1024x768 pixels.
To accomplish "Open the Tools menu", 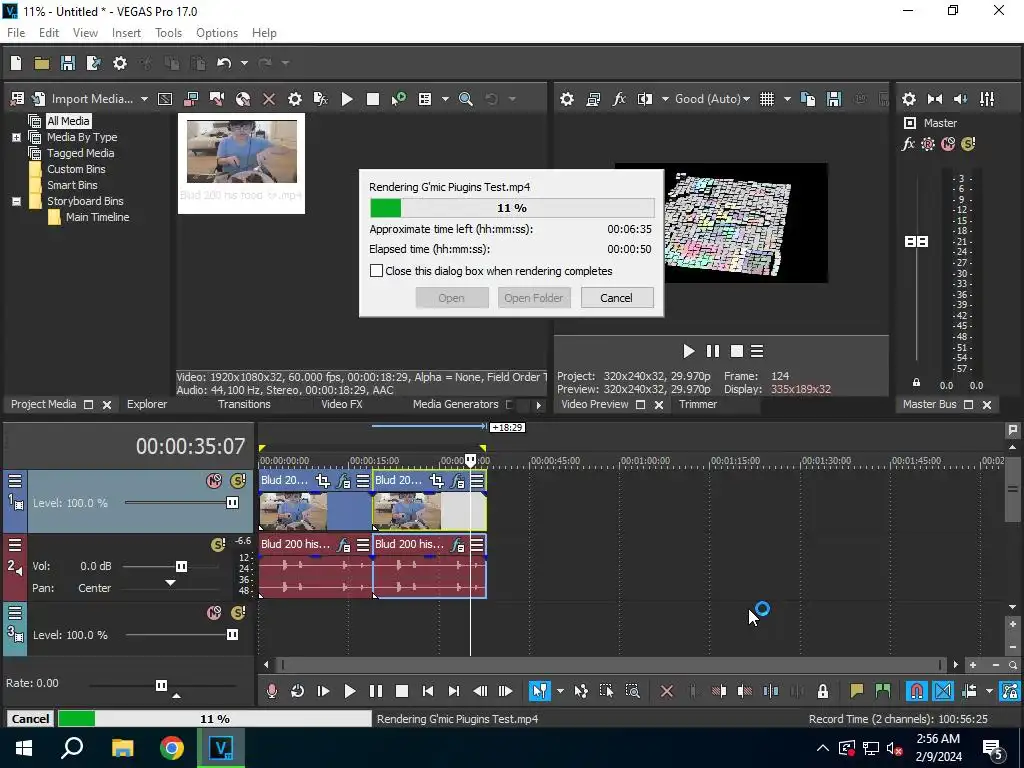I will (x=168, y=33).
